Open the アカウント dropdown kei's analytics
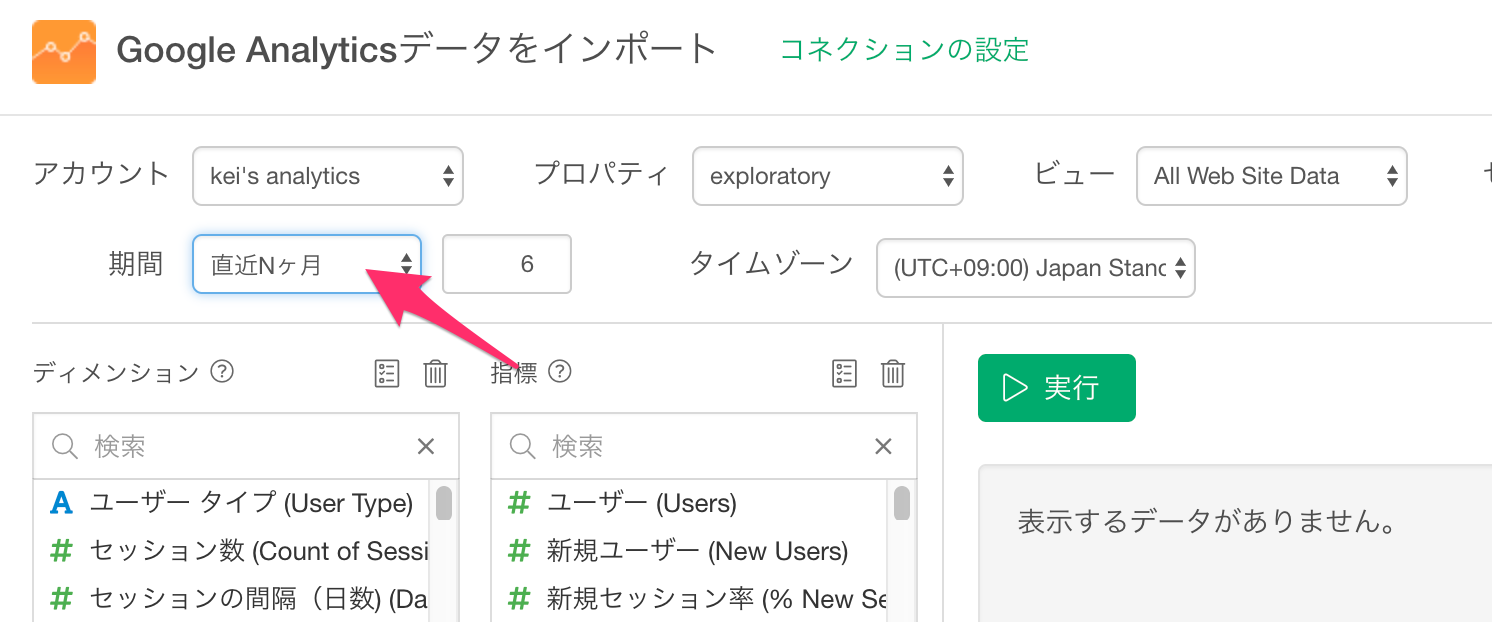This screenshot has width=1492, height=622. 327,177
